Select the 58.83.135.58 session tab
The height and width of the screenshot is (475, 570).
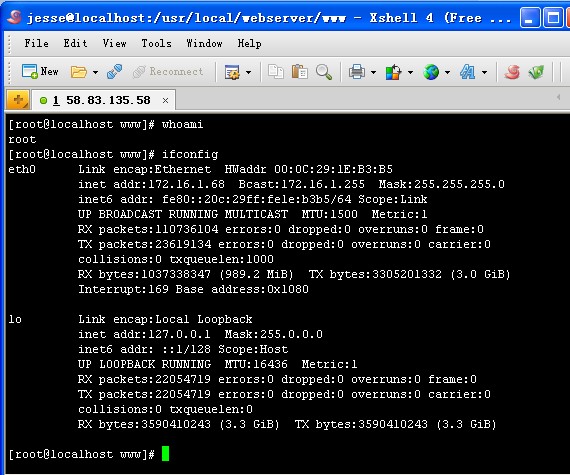pos(104,100)
